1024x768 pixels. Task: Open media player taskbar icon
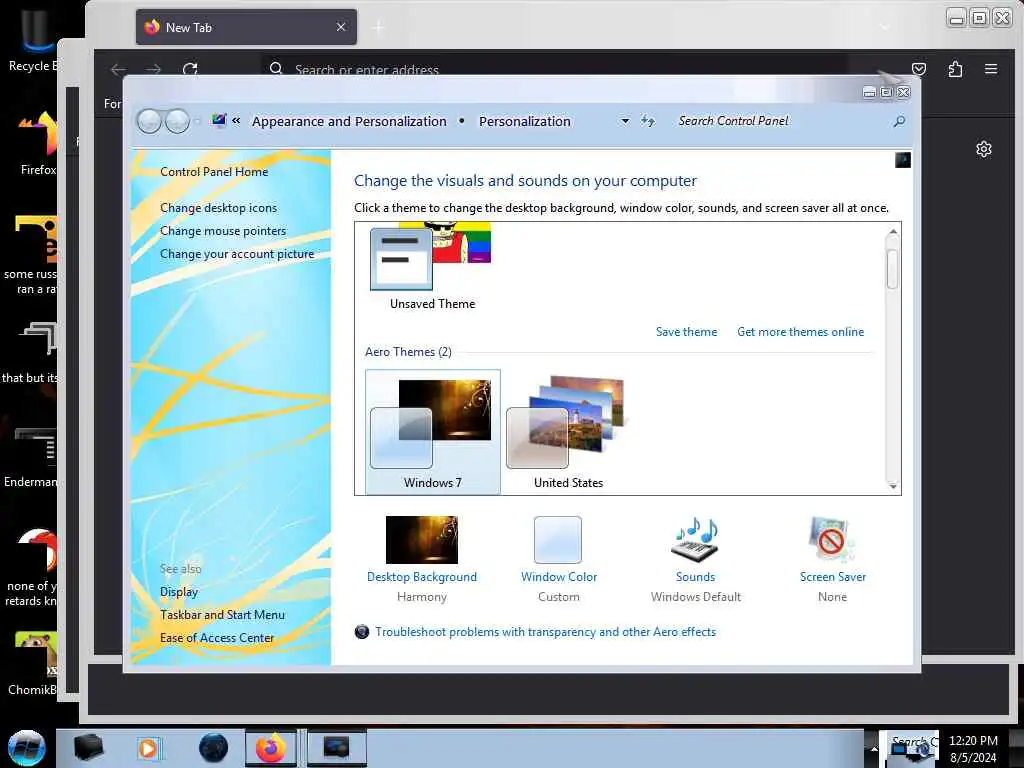(149, 748)
